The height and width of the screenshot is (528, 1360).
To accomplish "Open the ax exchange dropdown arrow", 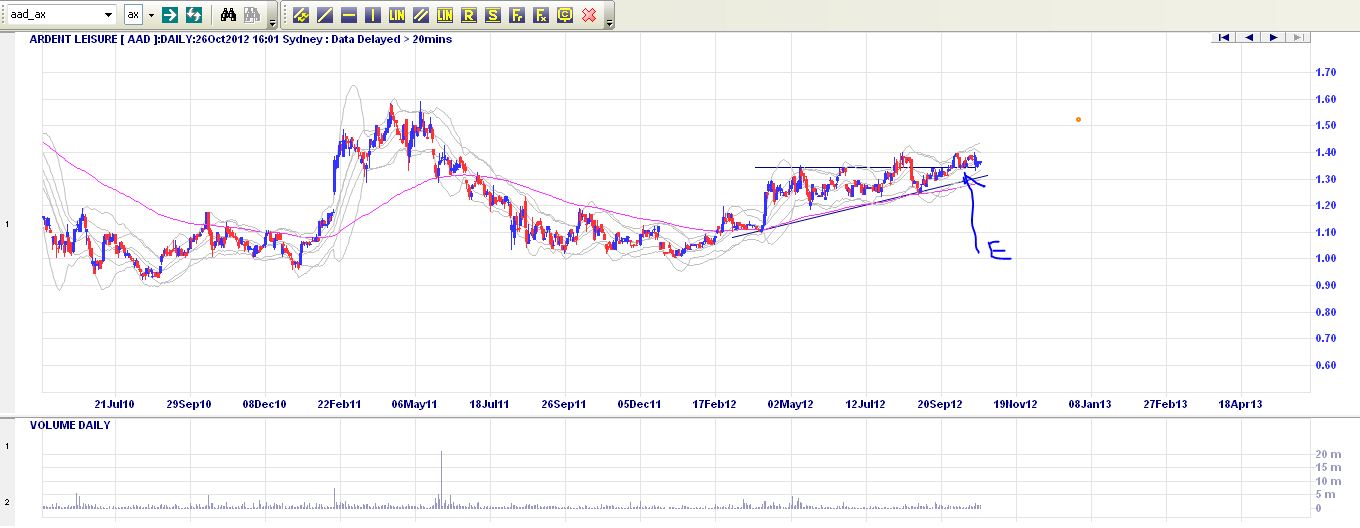I will point(151,15).
